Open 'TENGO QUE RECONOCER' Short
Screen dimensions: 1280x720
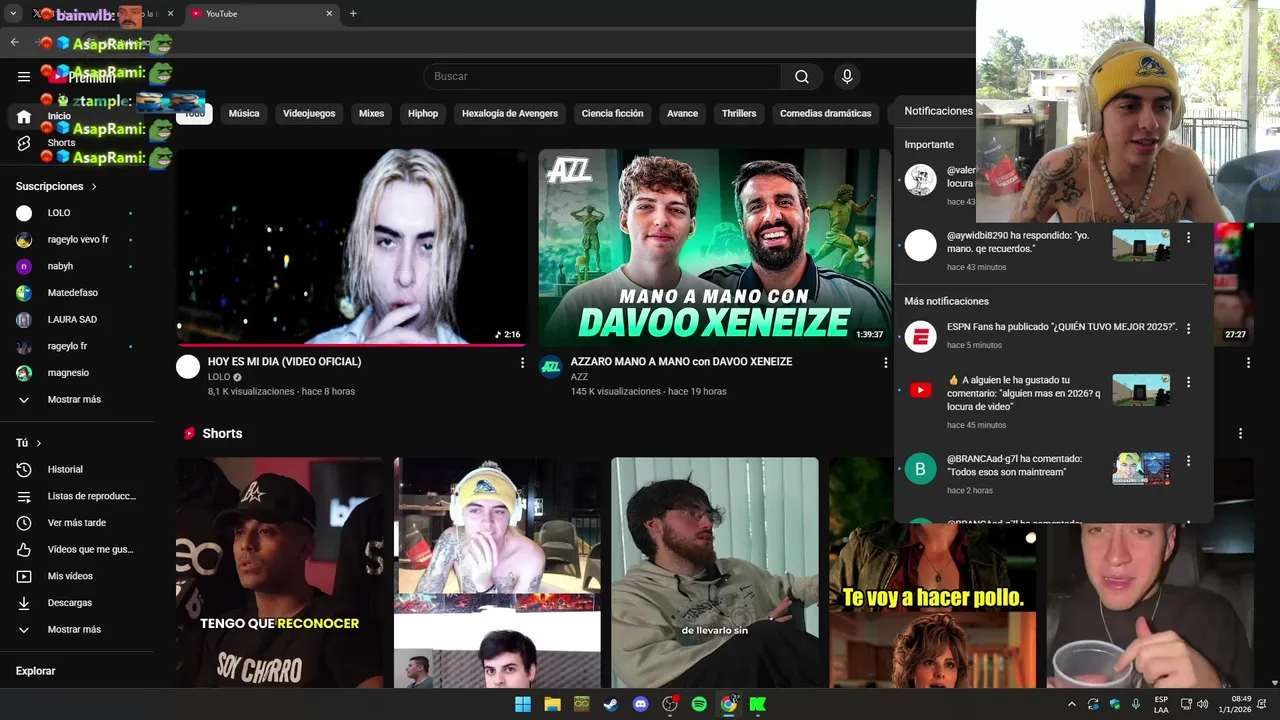279,572
